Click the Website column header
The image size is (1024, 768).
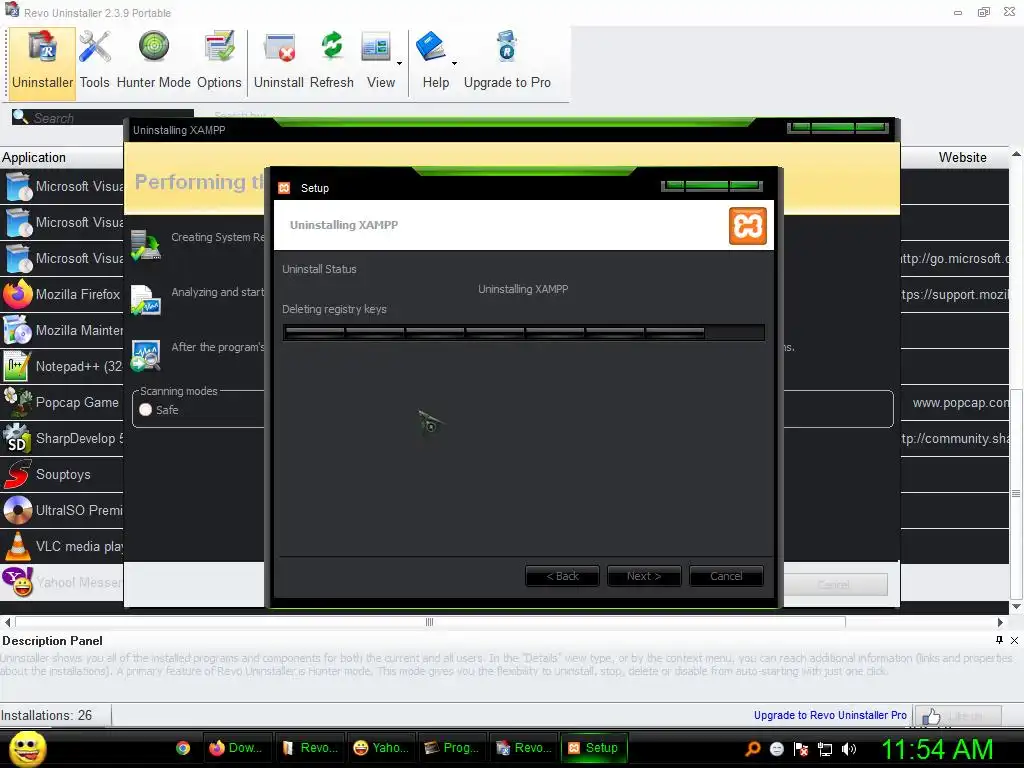point(962,157)
